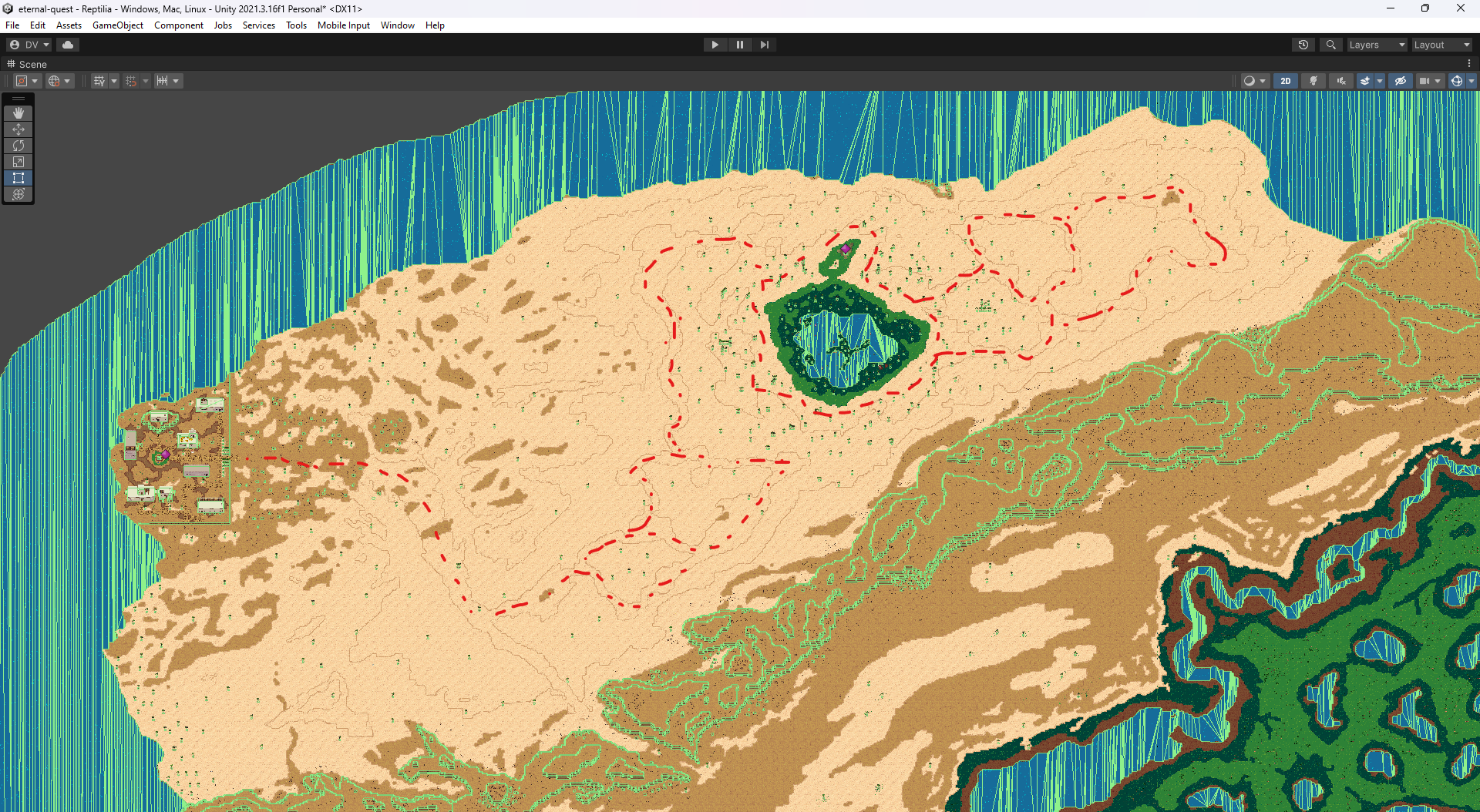Open the Layout dropdown
The width and height of the screenshot is (1480, 812).
1441,45
